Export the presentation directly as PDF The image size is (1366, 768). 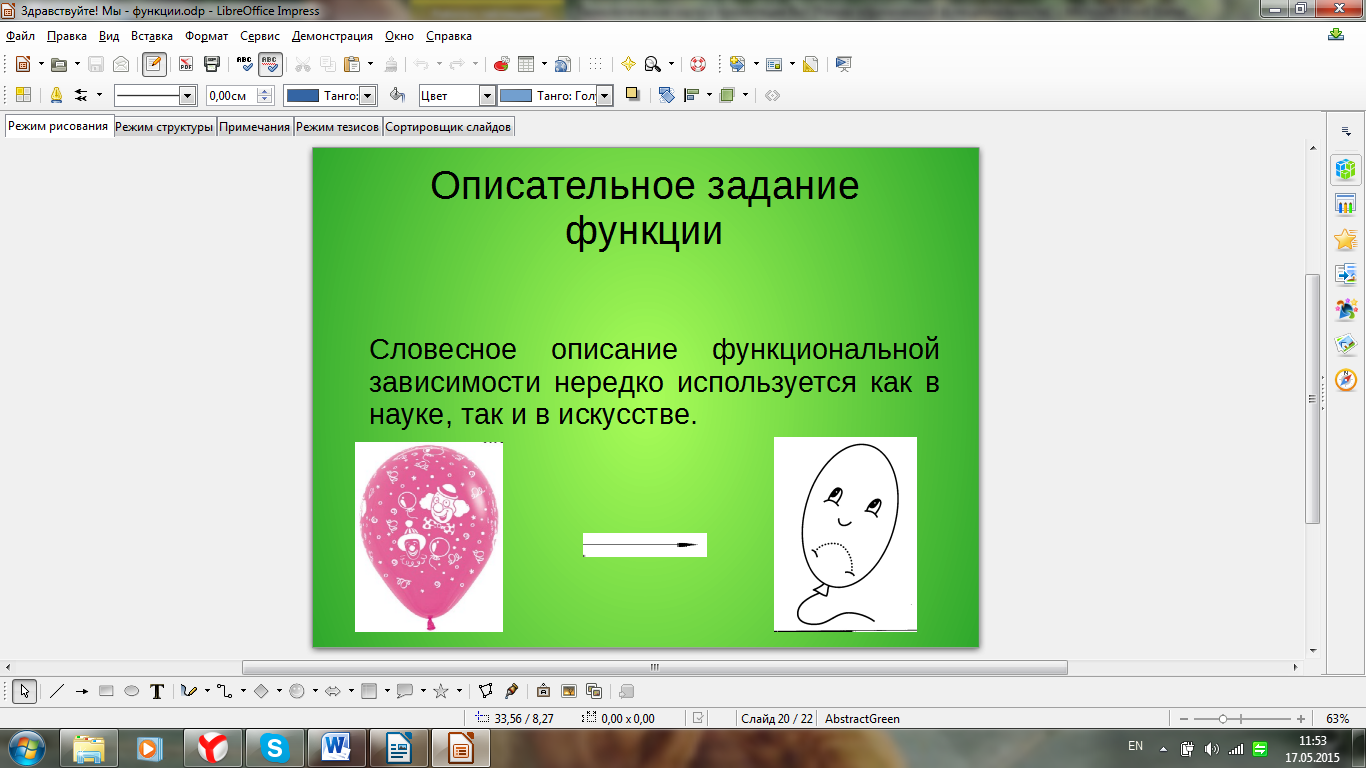(x=186, y=64)
